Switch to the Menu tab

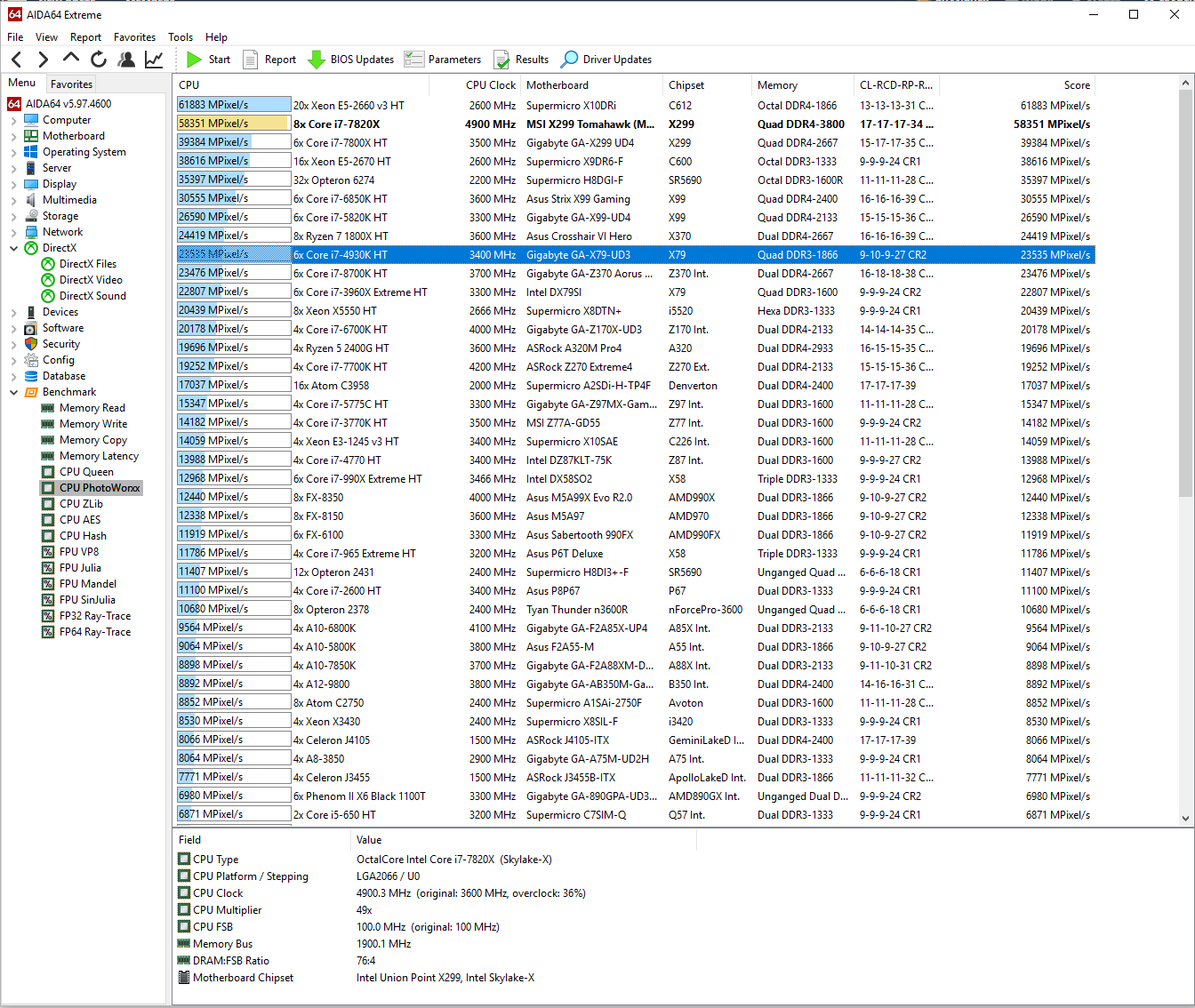tap(22, 83)
